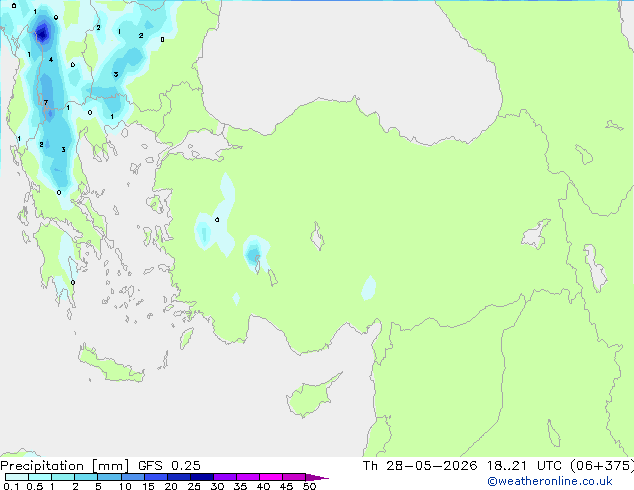Click the legend arrow tip beyond 50
The height and width of the screenshot is (490, 634).
pyautogui.click(x=317, y=477)
